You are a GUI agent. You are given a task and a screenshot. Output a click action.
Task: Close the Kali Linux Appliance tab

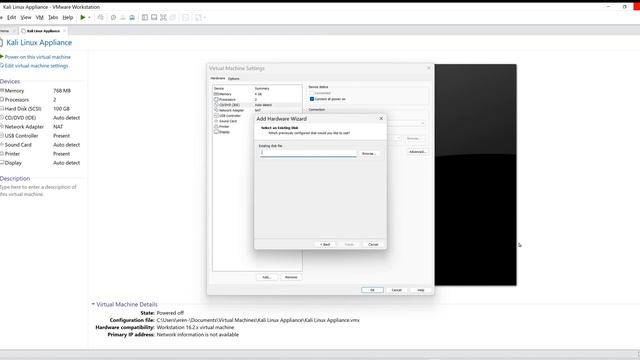tap(64, 31)
